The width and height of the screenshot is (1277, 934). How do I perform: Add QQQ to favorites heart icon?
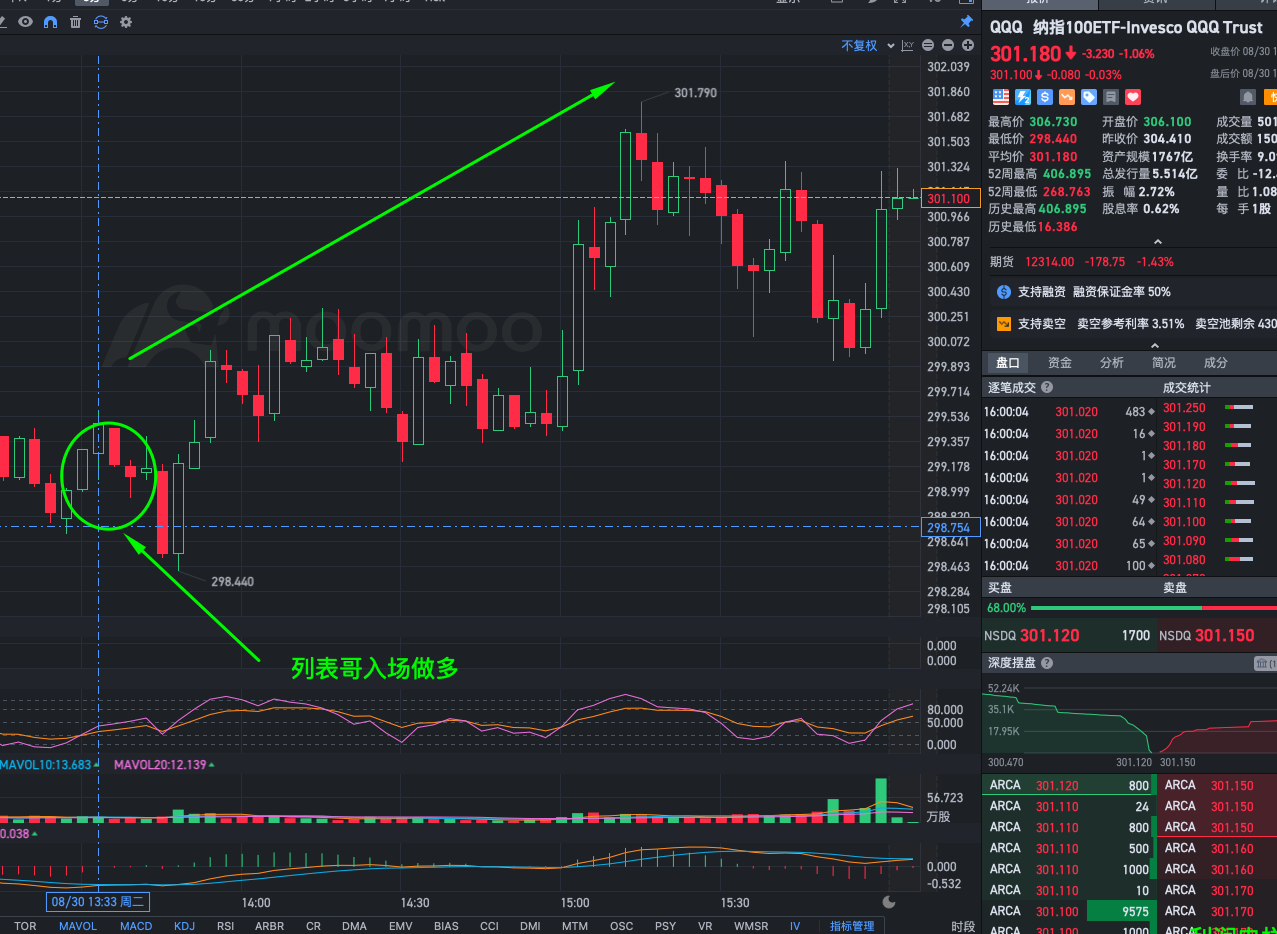click(1133, 97)
